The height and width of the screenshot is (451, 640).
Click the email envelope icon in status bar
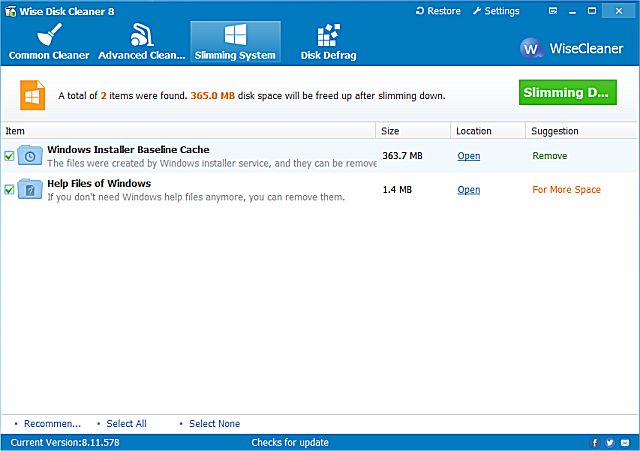point(625,442)
